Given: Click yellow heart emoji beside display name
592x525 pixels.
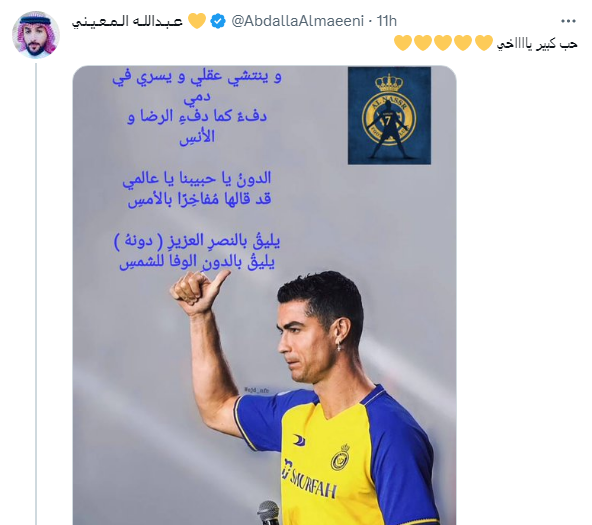Looking at the screenshot, I should pos(197,21).
